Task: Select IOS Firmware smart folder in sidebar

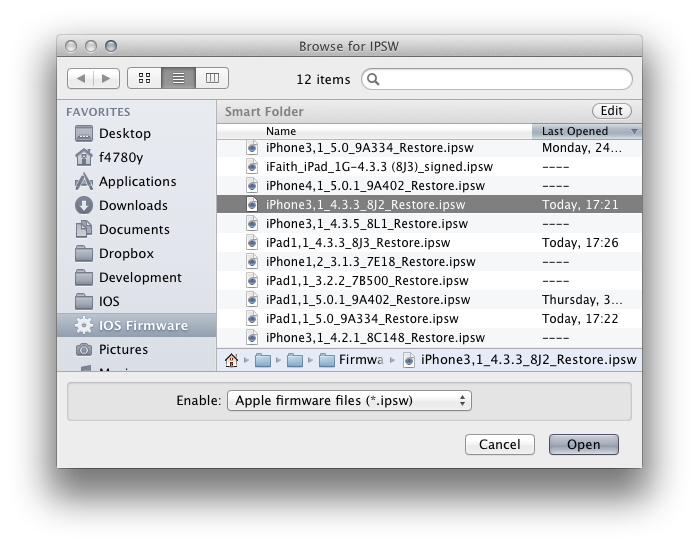Action: pos(136,325)
